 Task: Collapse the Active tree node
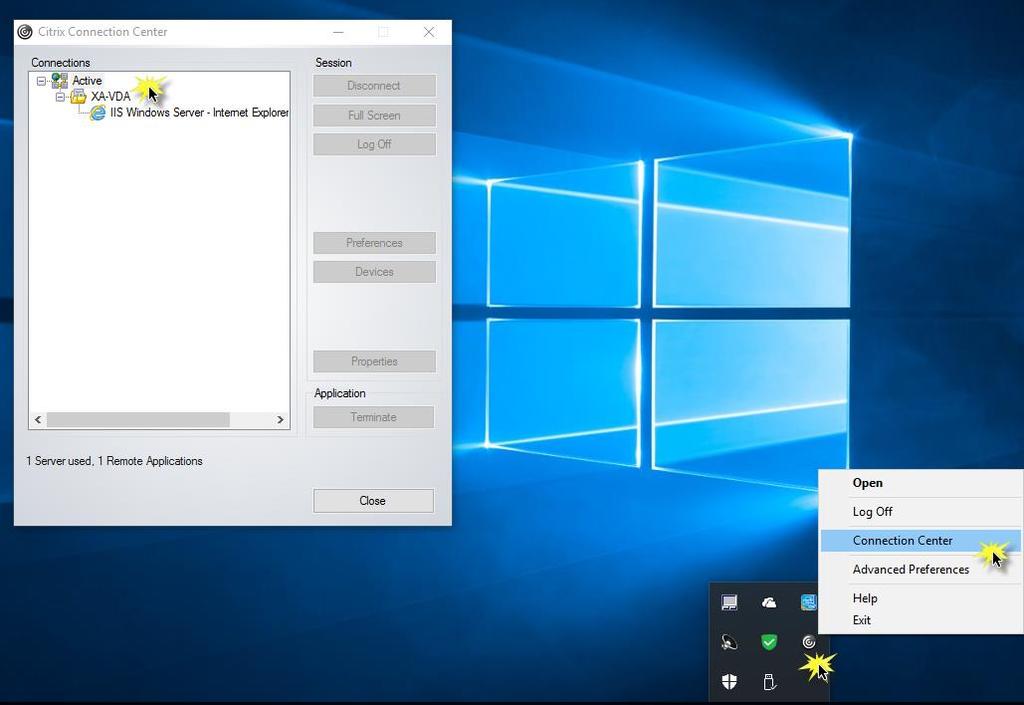(41, 81)
